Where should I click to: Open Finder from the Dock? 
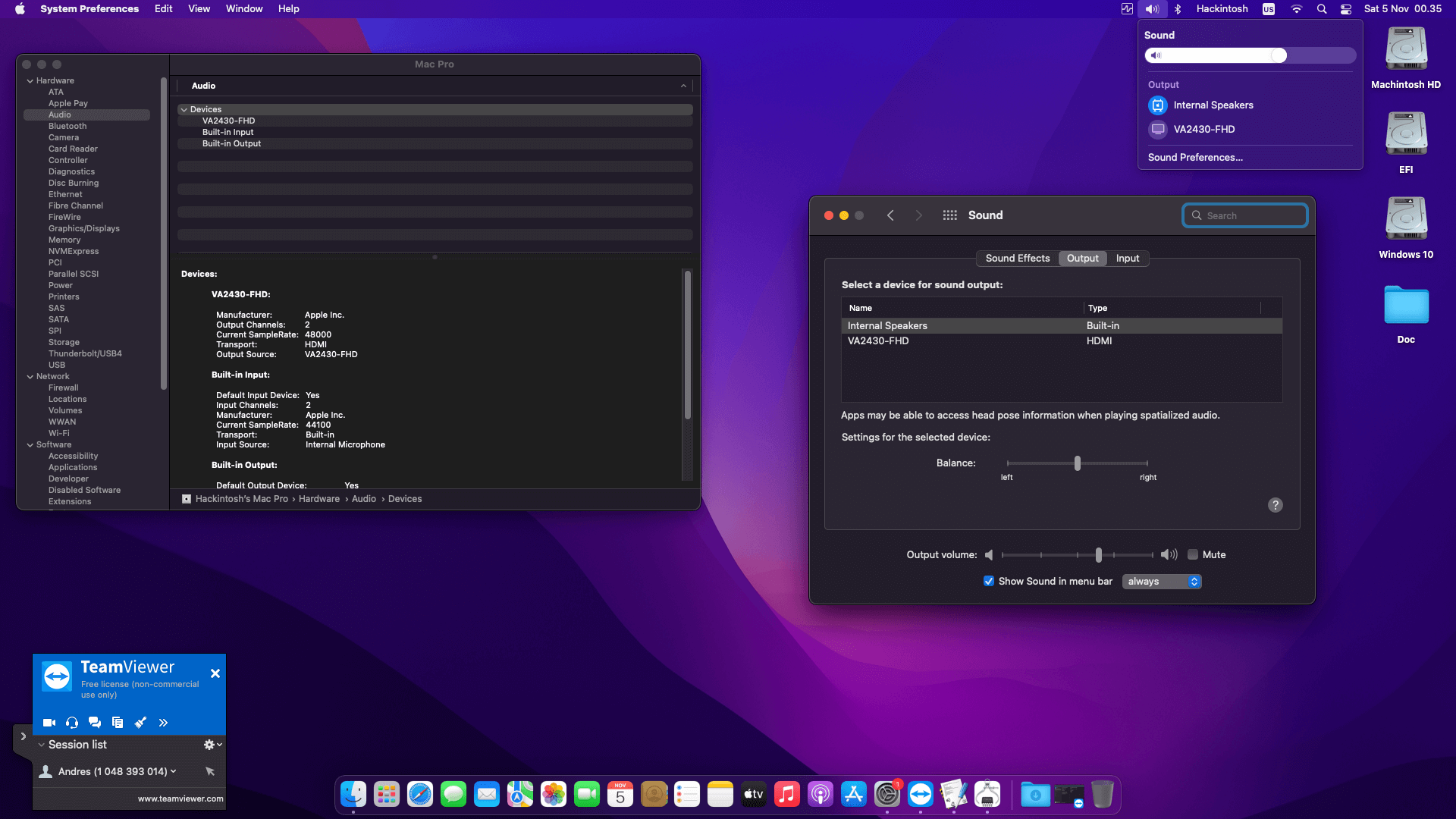click(353, 794)
